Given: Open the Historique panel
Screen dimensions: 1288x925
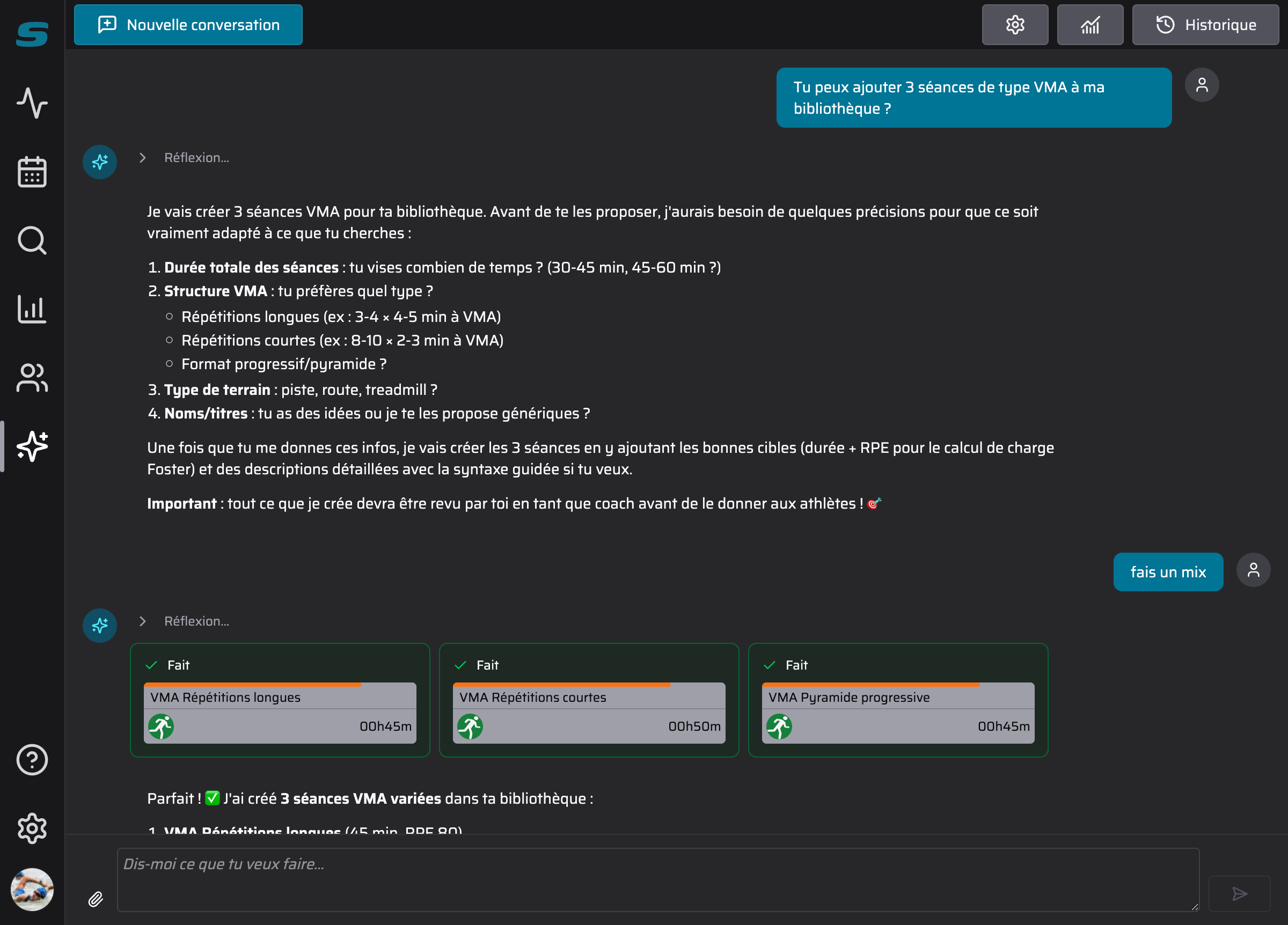Looking at the screenshot, I should 1205,25.
